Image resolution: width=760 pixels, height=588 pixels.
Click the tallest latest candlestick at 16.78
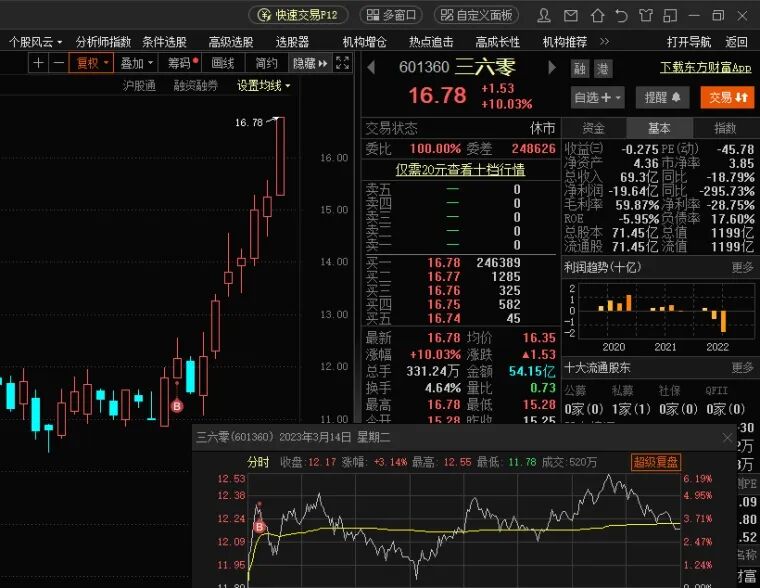tap(280, 156)
